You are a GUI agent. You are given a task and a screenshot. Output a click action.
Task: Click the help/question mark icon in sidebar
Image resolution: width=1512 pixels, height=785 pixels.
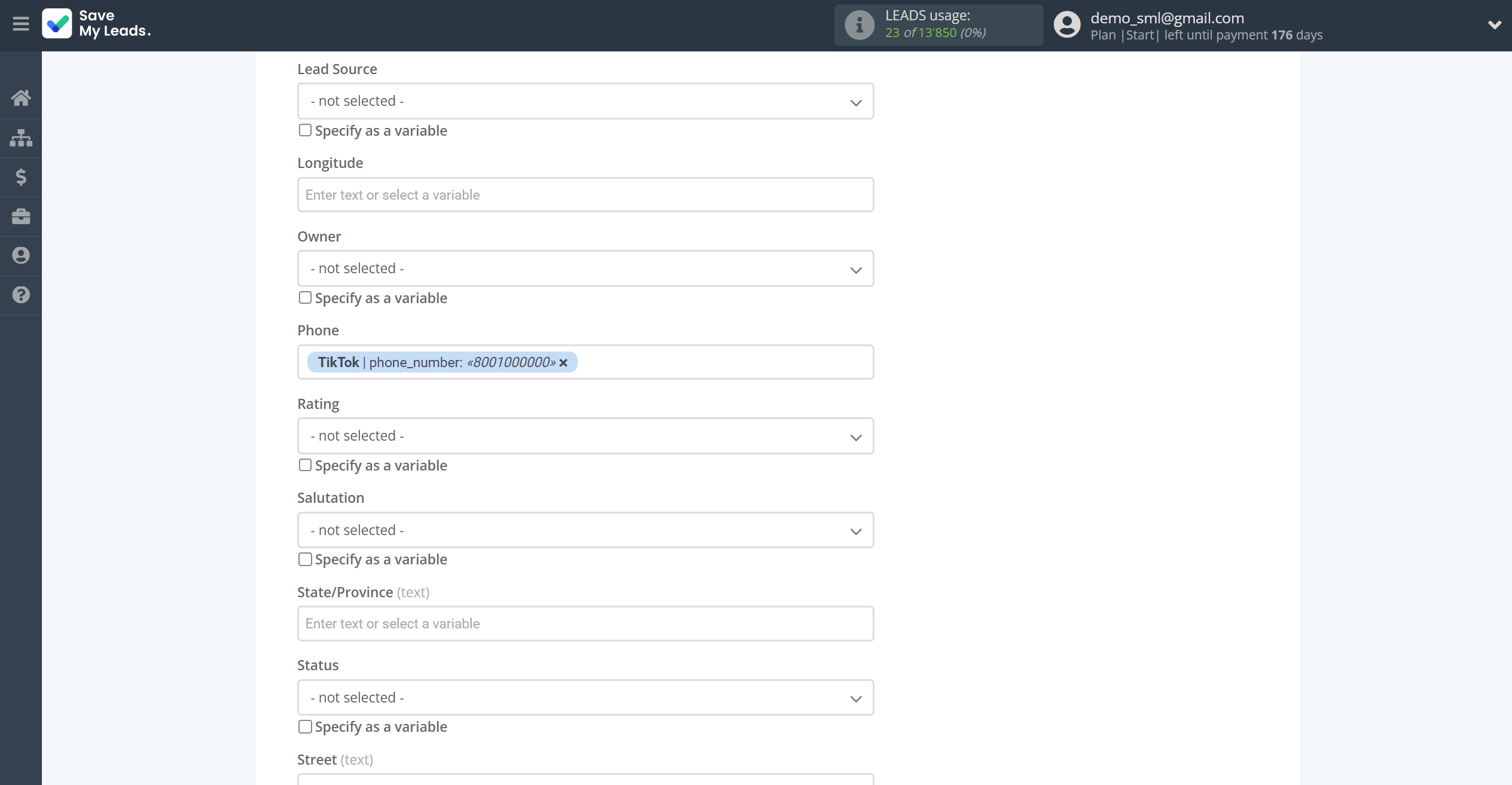pos(21,295)
